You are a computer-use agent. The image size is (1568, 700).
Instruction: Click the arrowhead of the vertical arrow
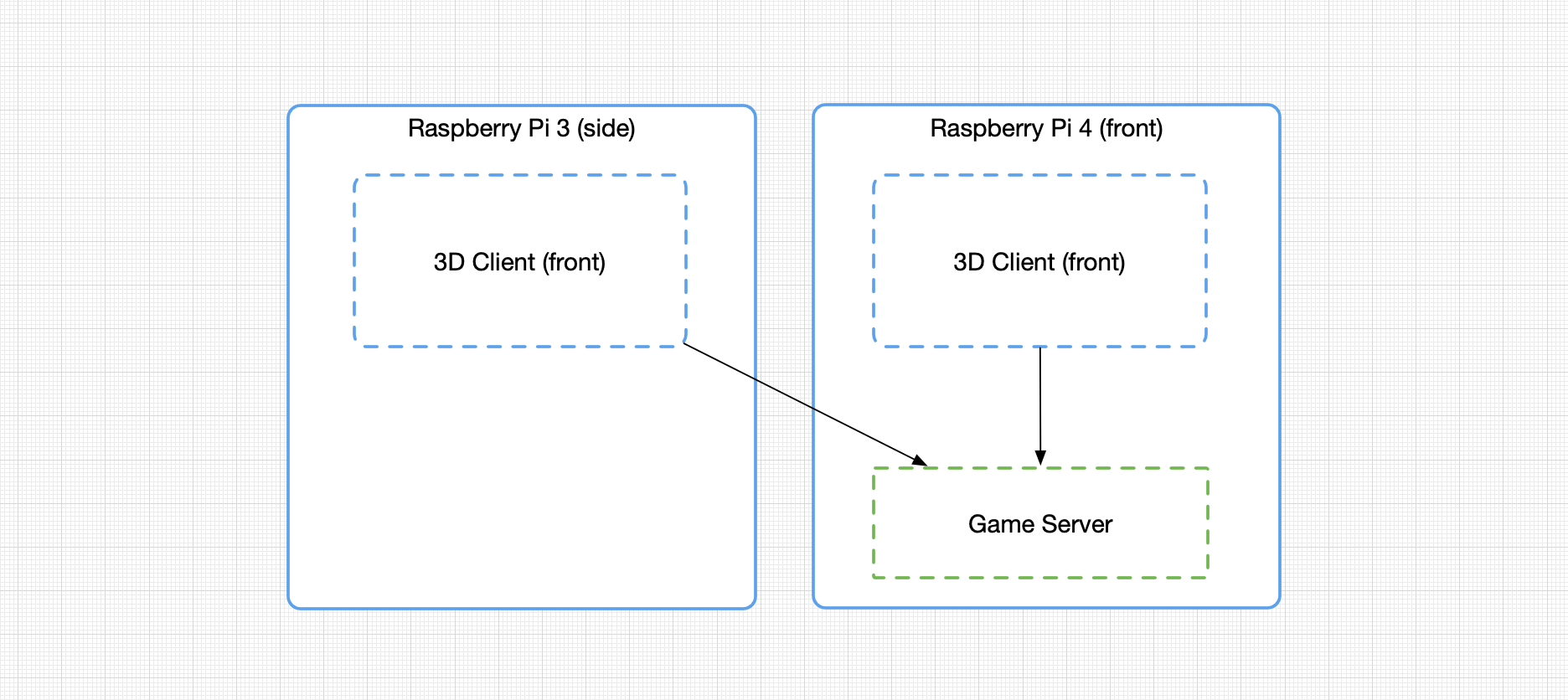pyautogui.click(x=1040, y=458)
